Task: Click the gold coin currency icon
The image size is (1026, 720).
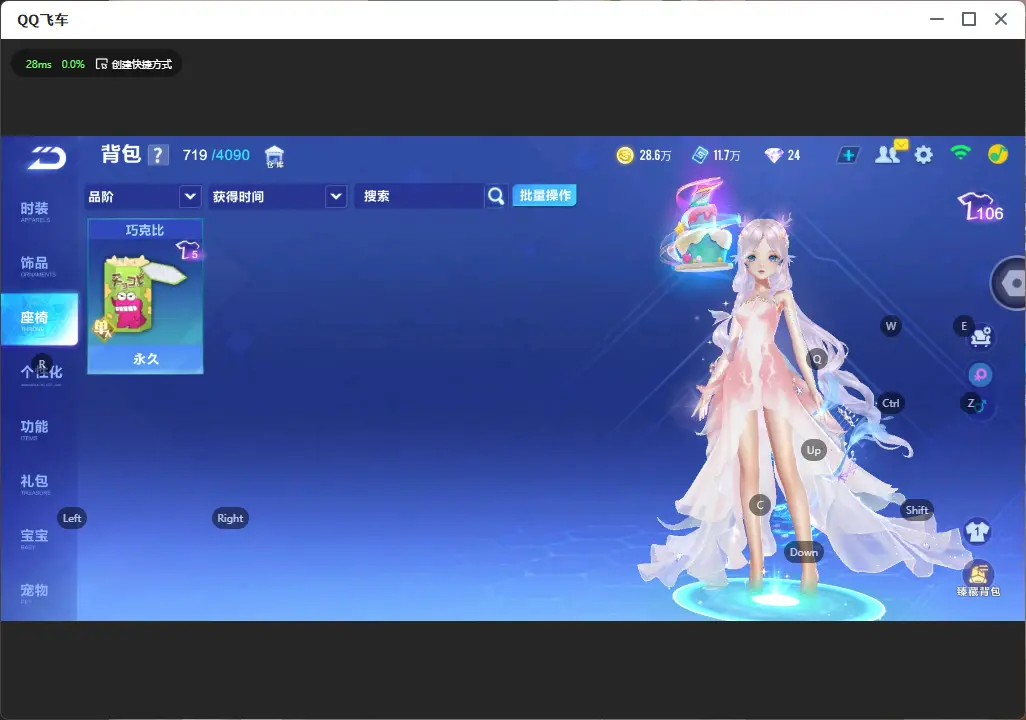Action: click(625, 155)
